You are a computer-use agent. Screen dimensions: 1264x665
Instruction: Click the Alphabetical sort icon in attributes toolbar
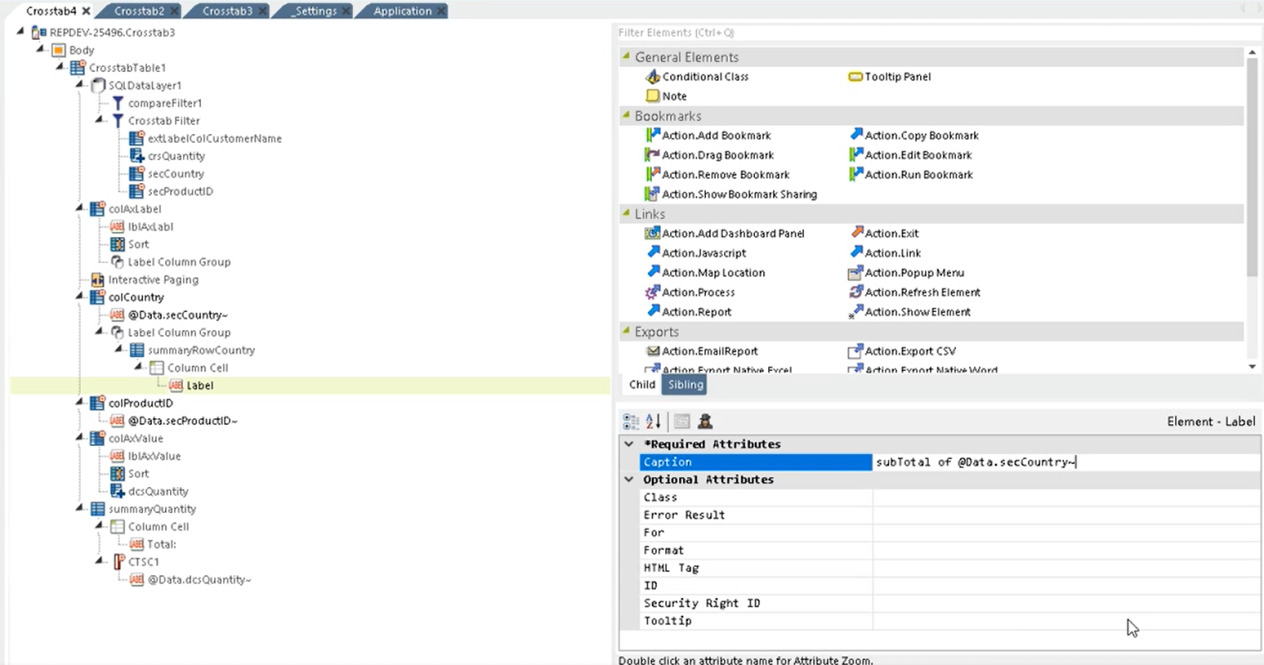point(653,422)
